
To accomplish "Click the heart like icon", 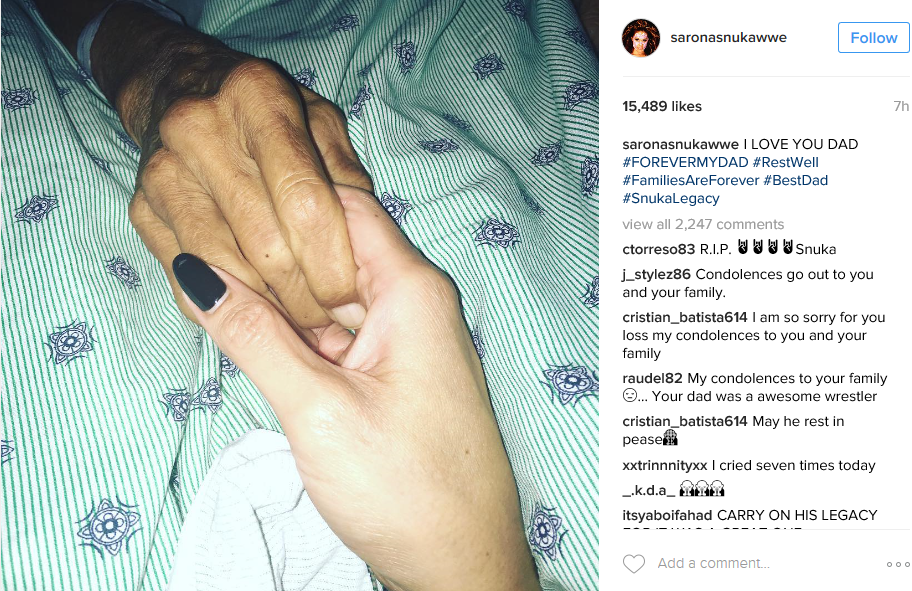I will 634,564.
